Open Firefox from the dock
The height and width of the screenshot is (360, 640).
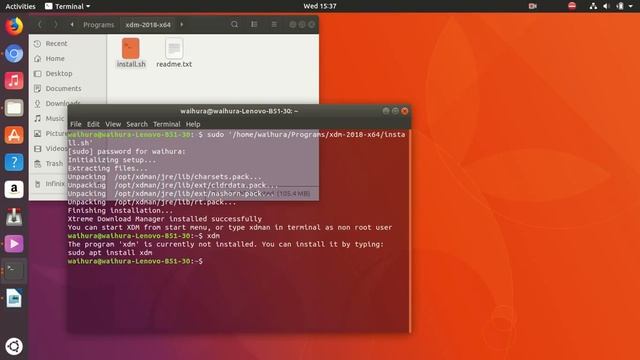[14, 26]
